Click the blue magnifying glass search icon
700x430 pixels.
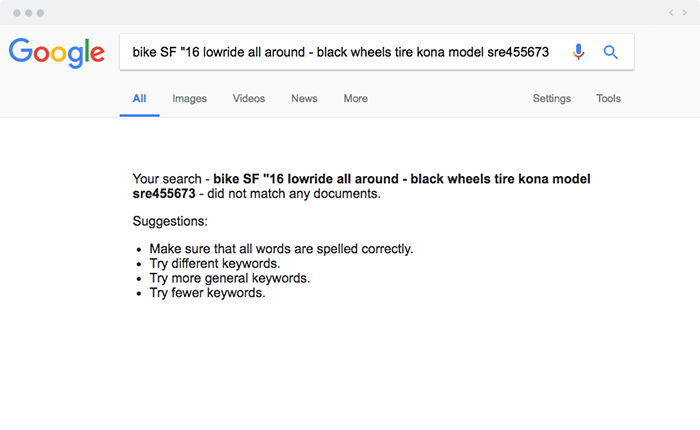coord(610,52)
